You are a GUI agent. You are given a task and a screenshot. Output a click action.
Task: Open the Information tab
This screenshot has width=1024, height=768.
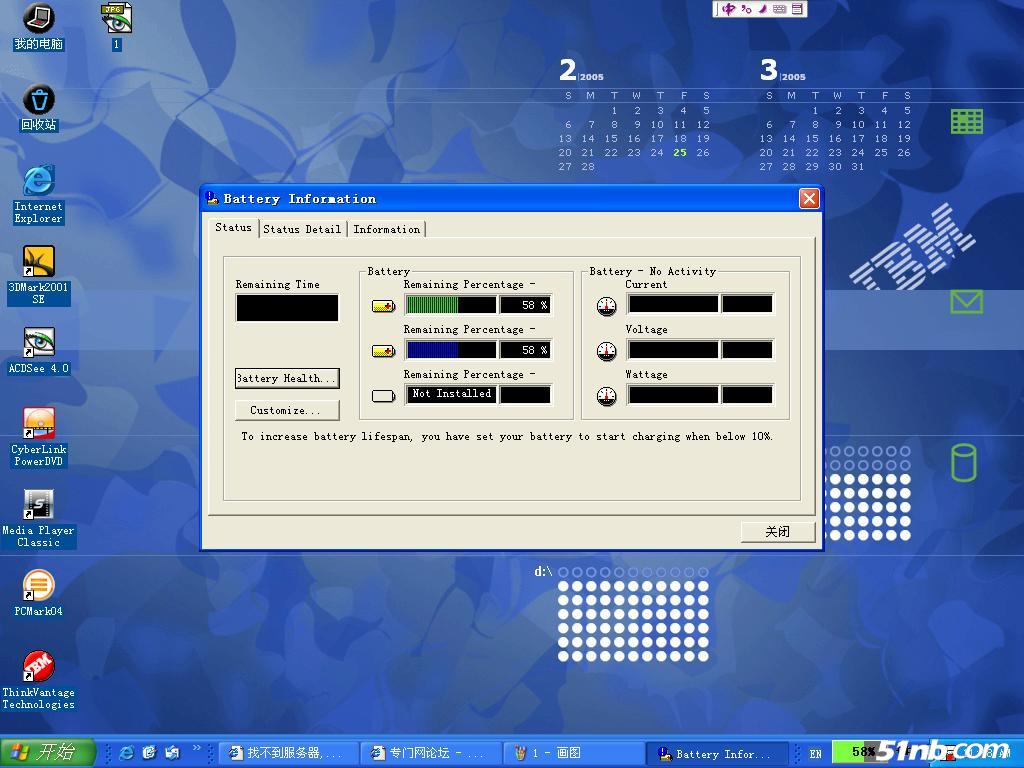(x=386, y=229)
